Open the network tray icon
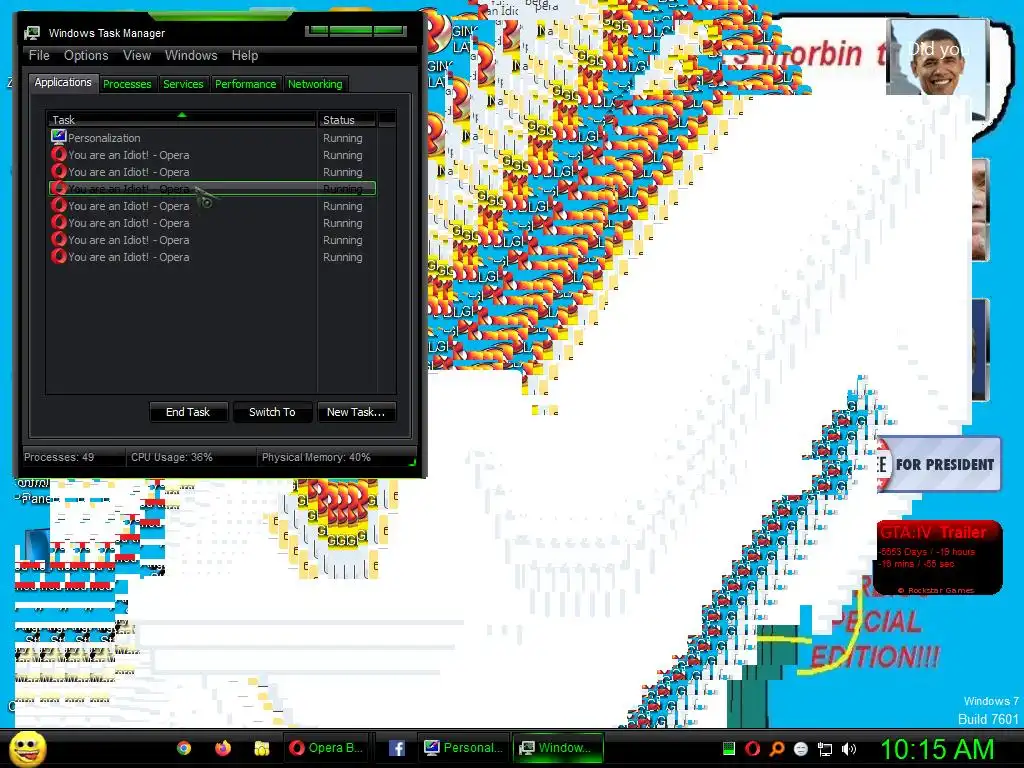 (825, 749)
